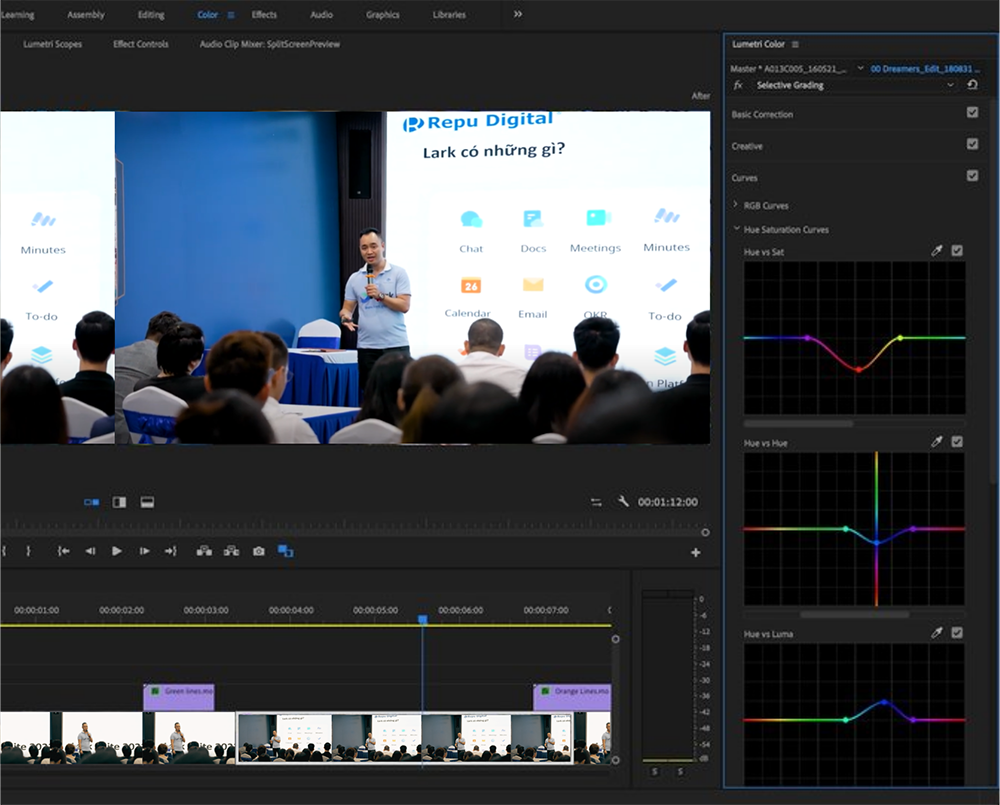
Task: Disable the Curves section checkbox
Action: tap(972, 175)
